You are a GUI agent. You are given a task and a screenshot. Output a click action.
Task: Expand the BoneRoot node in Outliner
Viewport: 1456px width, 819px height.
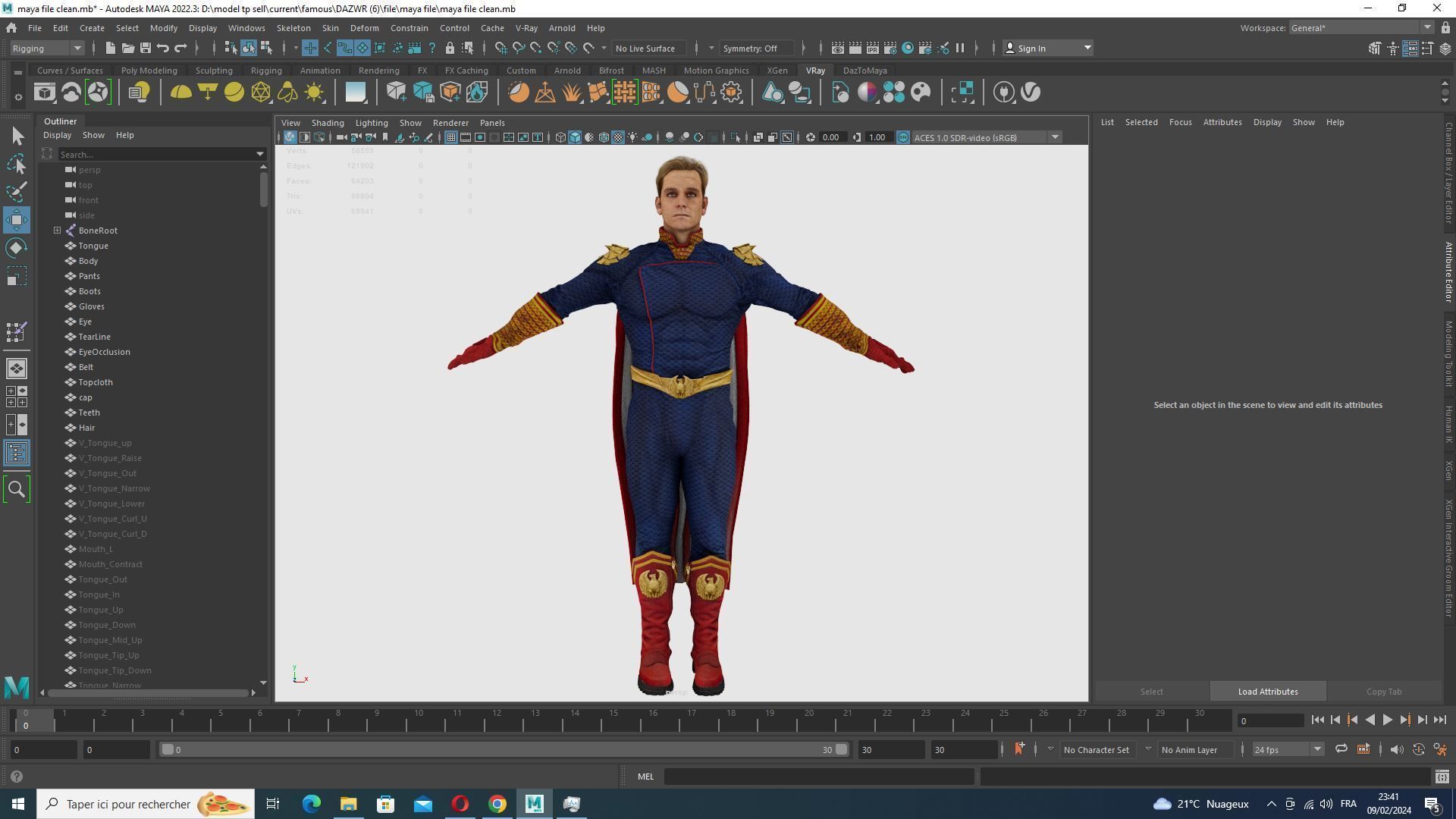pos(57,231)
